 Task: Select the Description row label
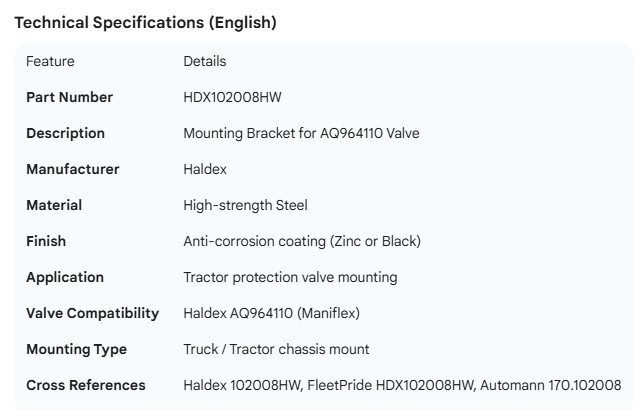tap(65, 133)
